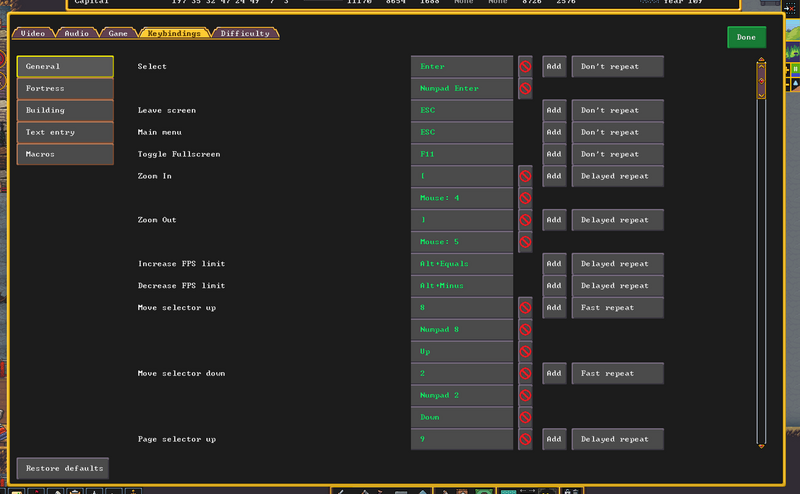Select the Building keybinding category
The height and width of the screenshot is (494, 800).
coord(65,110)
